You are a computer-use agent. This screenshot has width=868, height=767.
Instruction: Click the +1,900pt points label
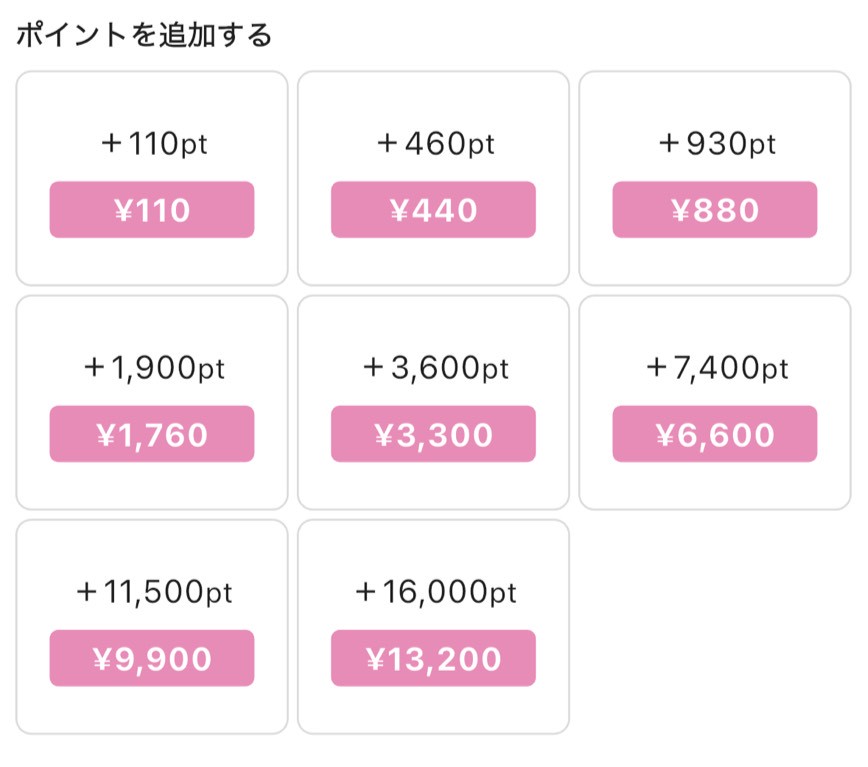[x=153, y=369]
